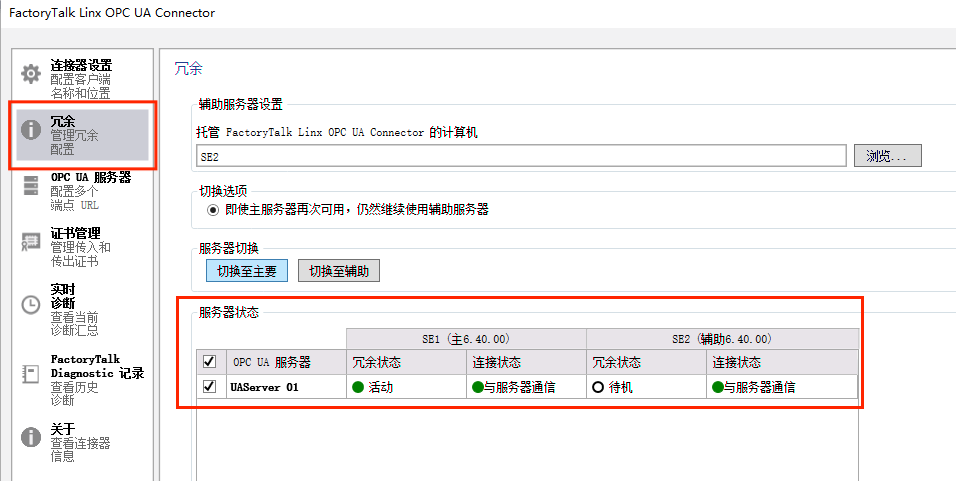This screenshot has height=482, width=956.
Task: Click green dot in SE2 与服务器通信 cell
Action: coord(718,387)
